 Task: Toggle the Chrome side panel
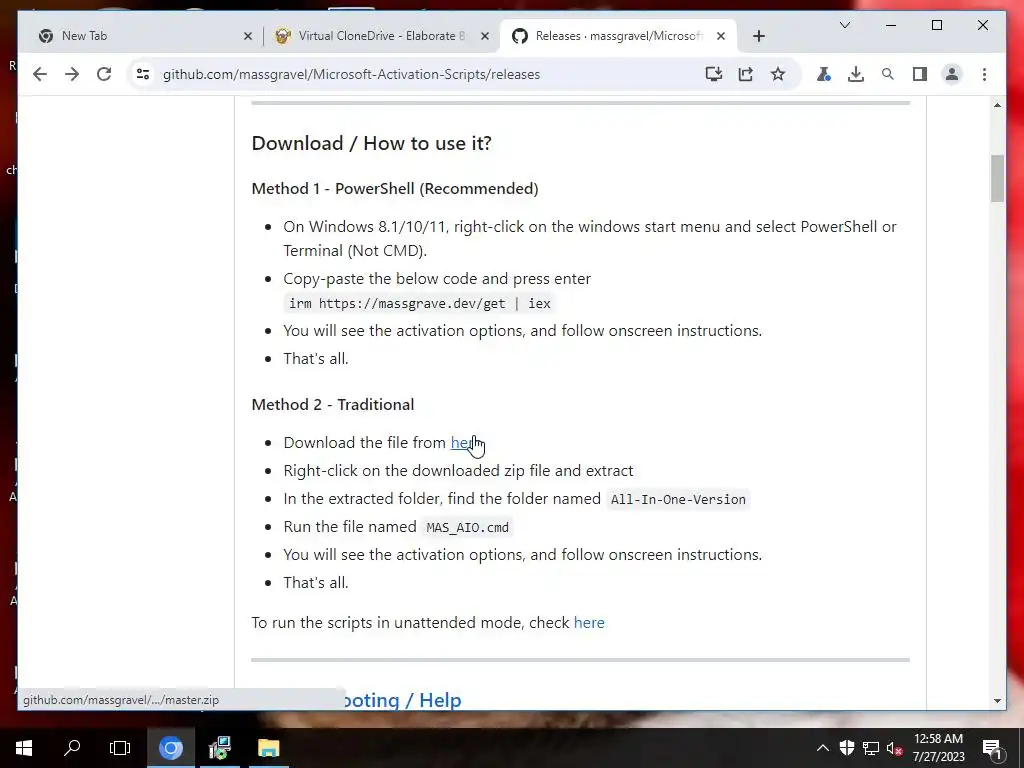[920, 74]
